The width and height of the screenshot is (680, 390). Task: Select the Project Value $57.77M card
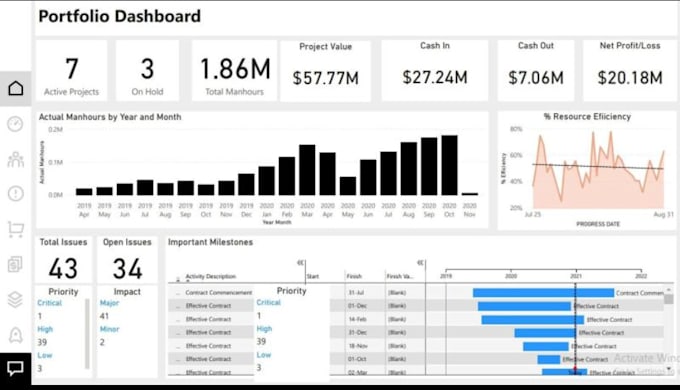point(326,71)
